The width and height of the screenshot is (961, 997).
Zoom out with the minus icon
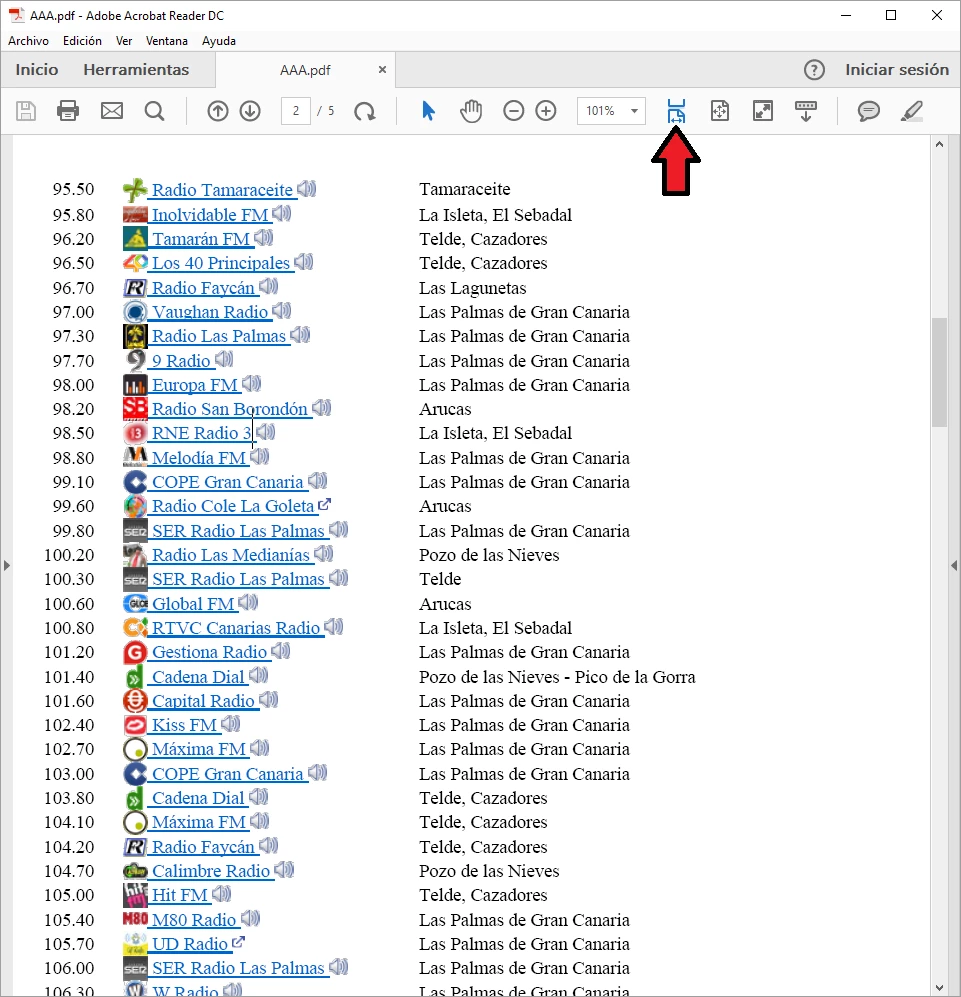513,111
